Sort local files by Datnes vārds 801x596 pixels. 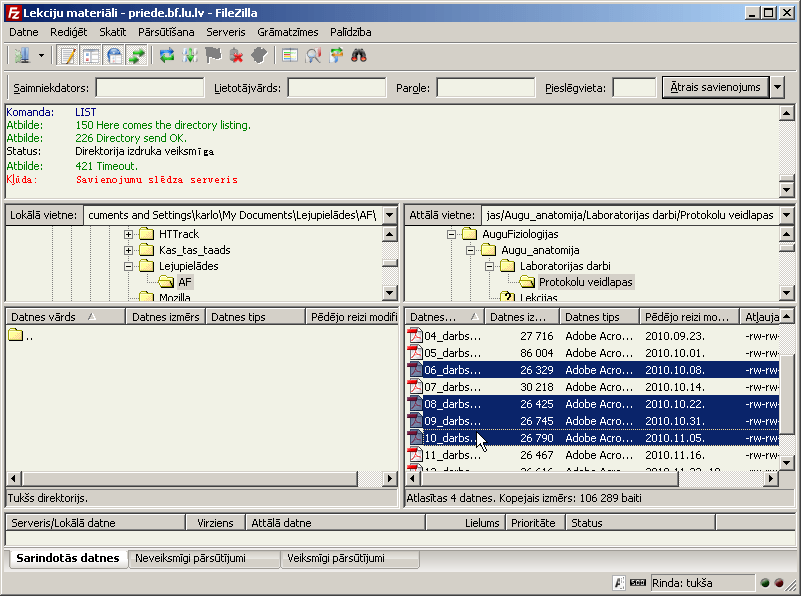click(x=65, y=317)
